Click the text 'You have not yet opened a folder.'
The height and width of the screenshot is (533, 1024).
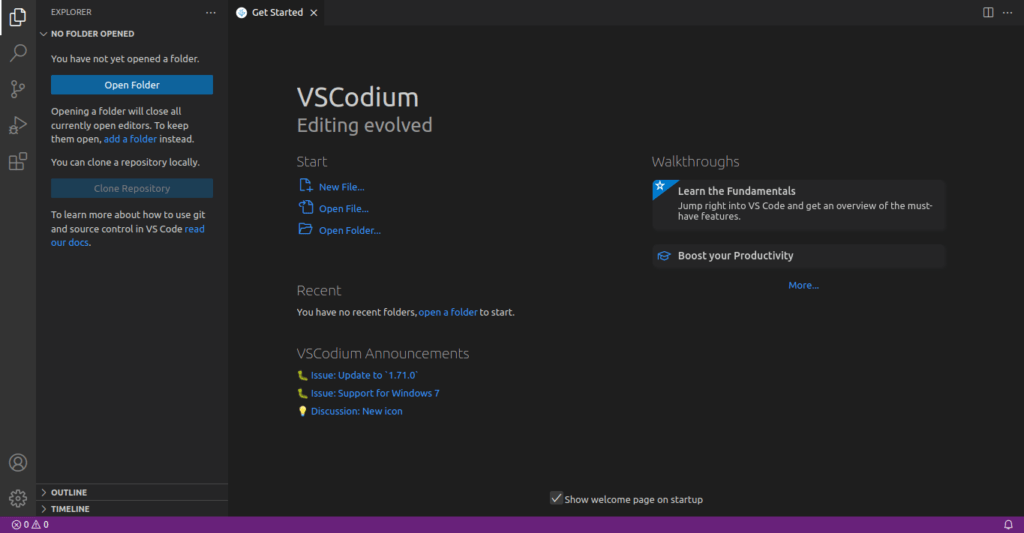[125, 59]
